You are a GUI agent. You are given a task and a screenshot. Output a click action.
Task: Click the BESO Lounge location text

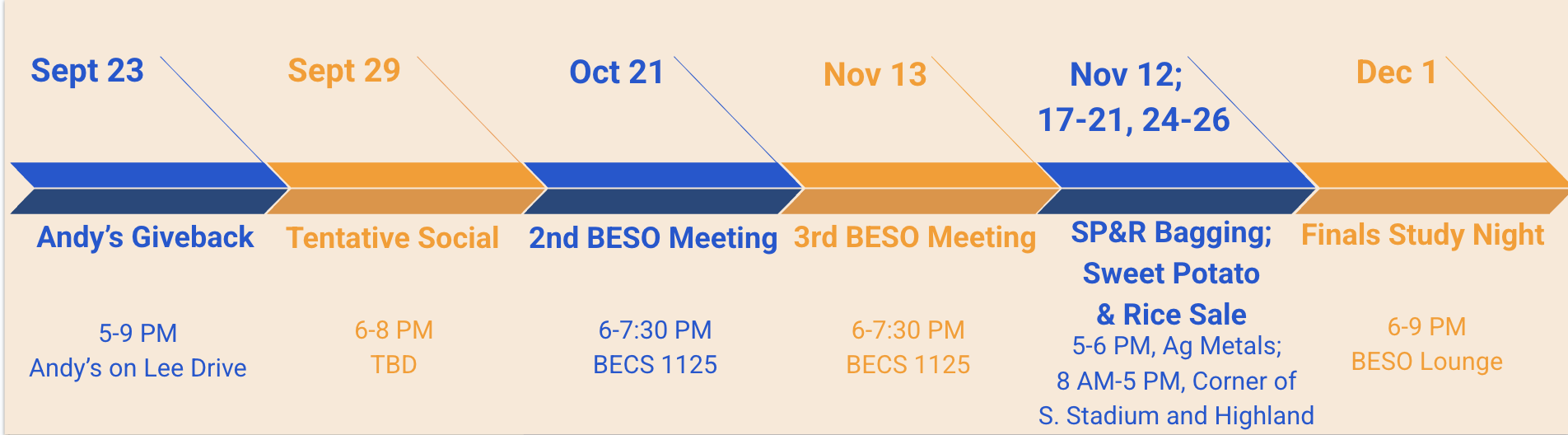pyautogui.click(x=1426, y=361)
